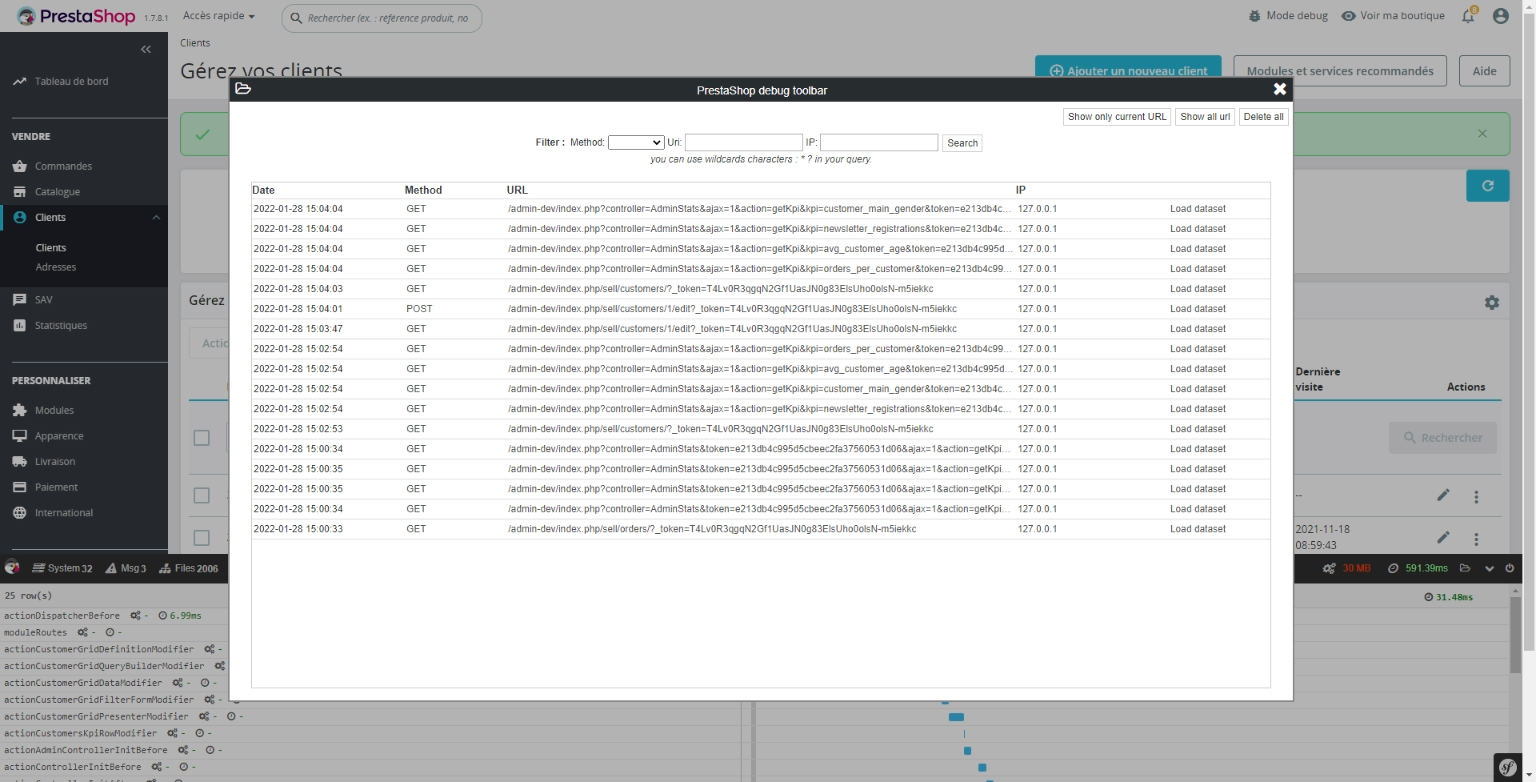
Task: Open the Catalogue menu in the sidebar
Action: pyautogui.click(x=57, y=192)
